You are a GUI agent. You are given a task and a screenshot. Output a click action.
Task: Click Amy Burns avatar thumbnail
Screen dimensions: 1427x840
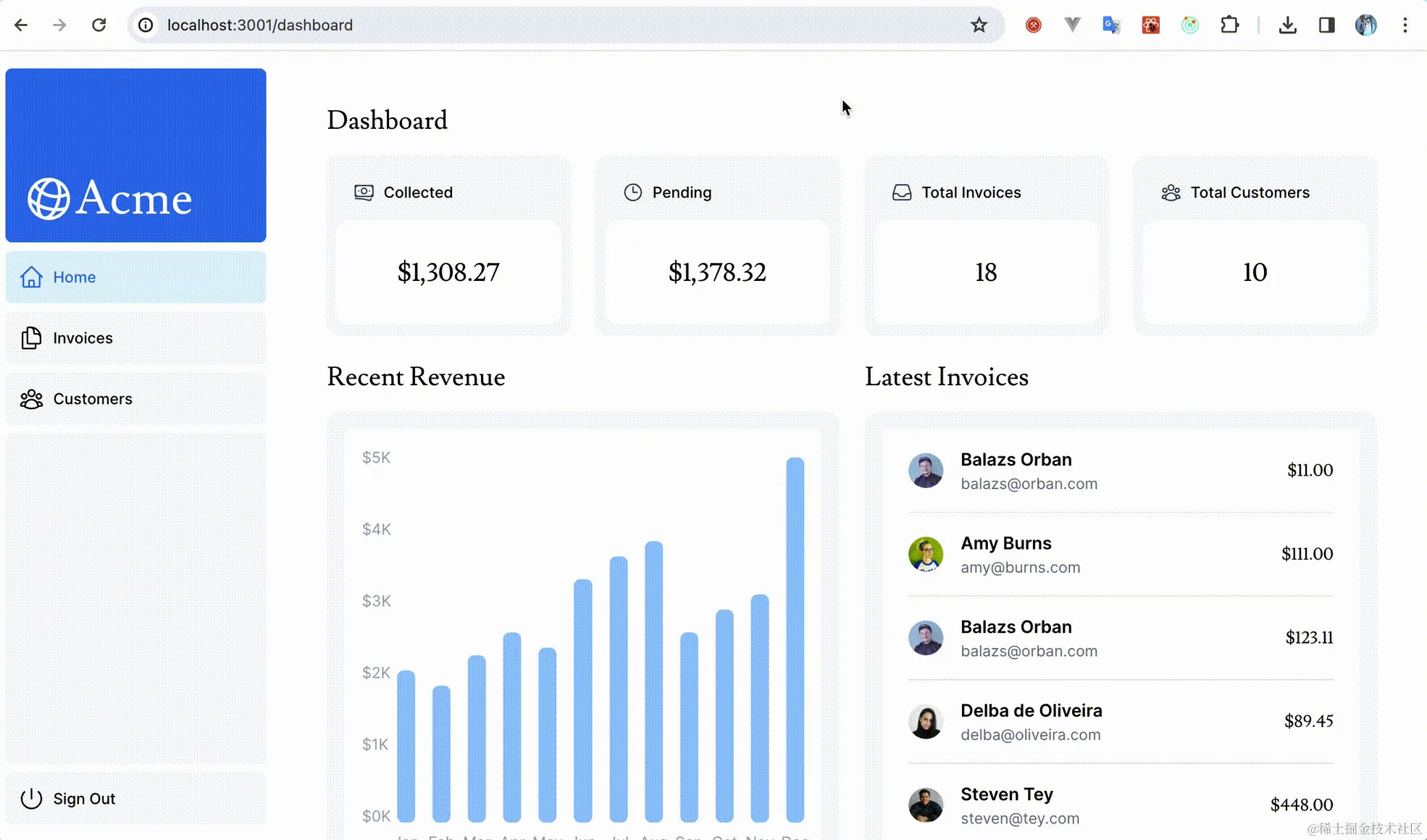(926, 555)
